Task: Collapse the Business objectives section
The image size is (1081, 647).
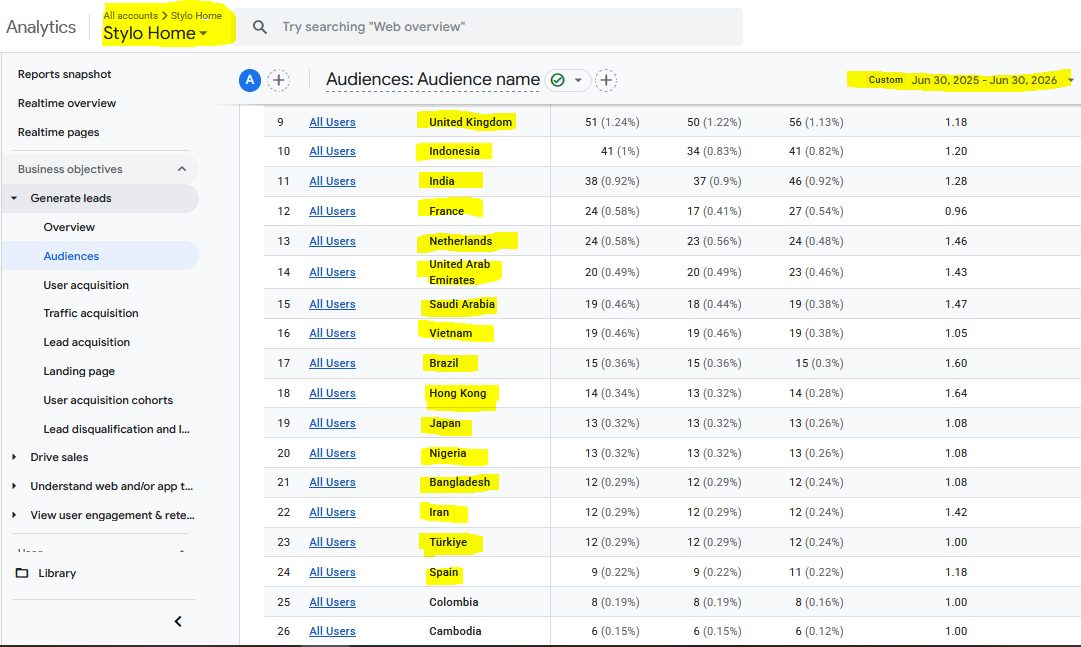Action: [x=182, y=169]
